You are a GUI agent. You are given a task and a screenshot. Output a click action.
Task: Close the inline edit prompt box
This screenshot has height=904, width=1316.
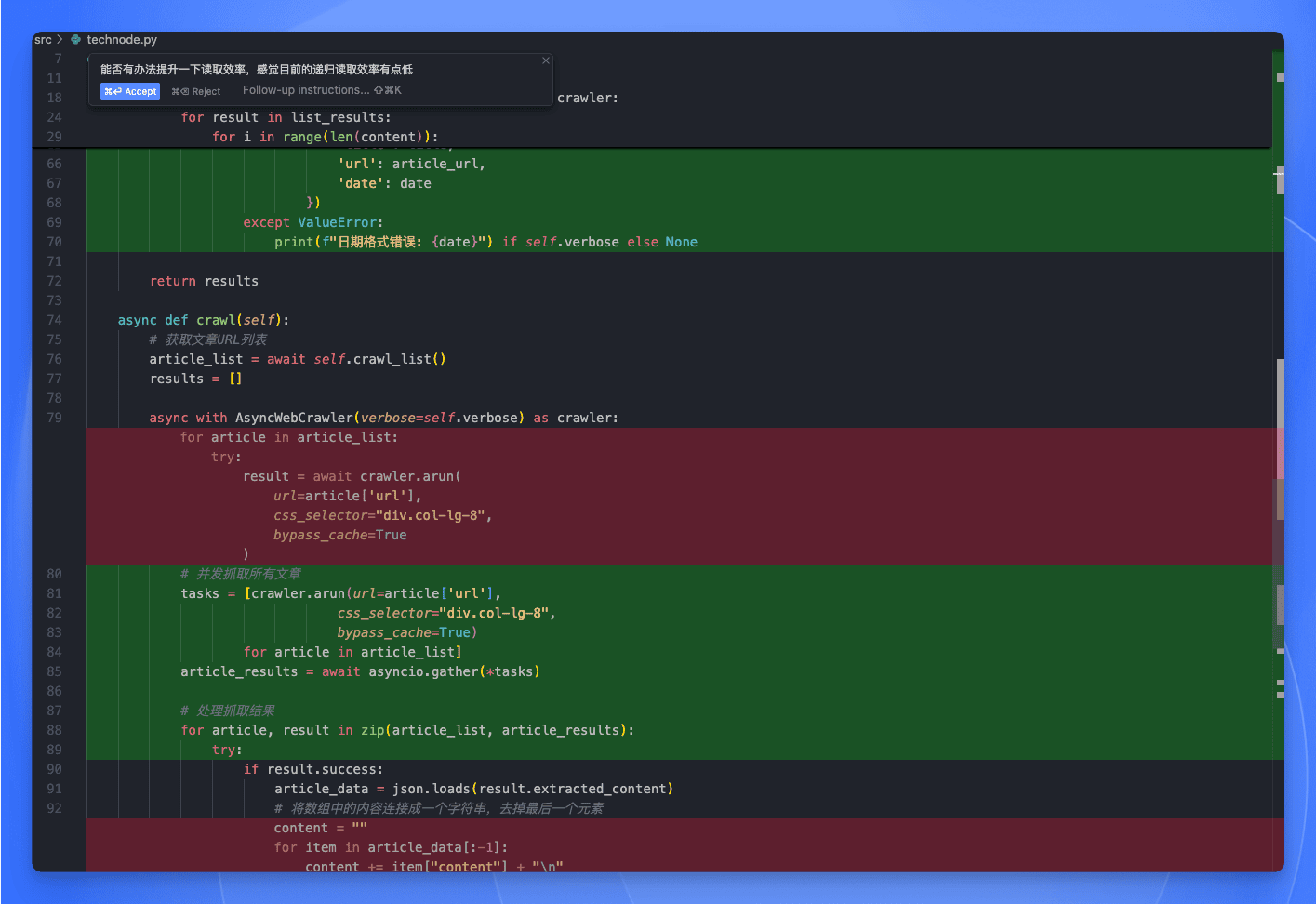tap(546, 60)
